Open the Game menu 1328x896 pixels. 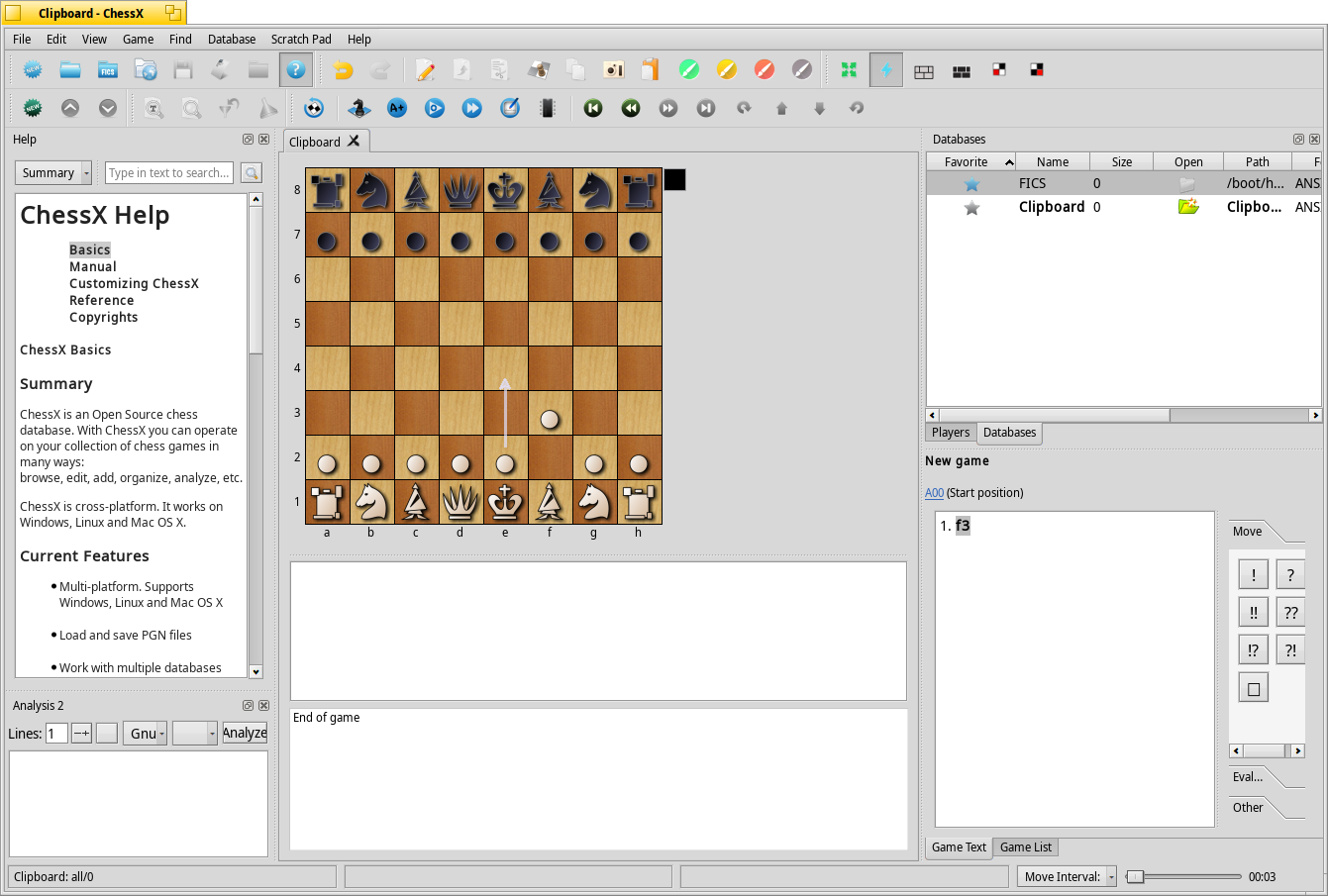[138, 40]
